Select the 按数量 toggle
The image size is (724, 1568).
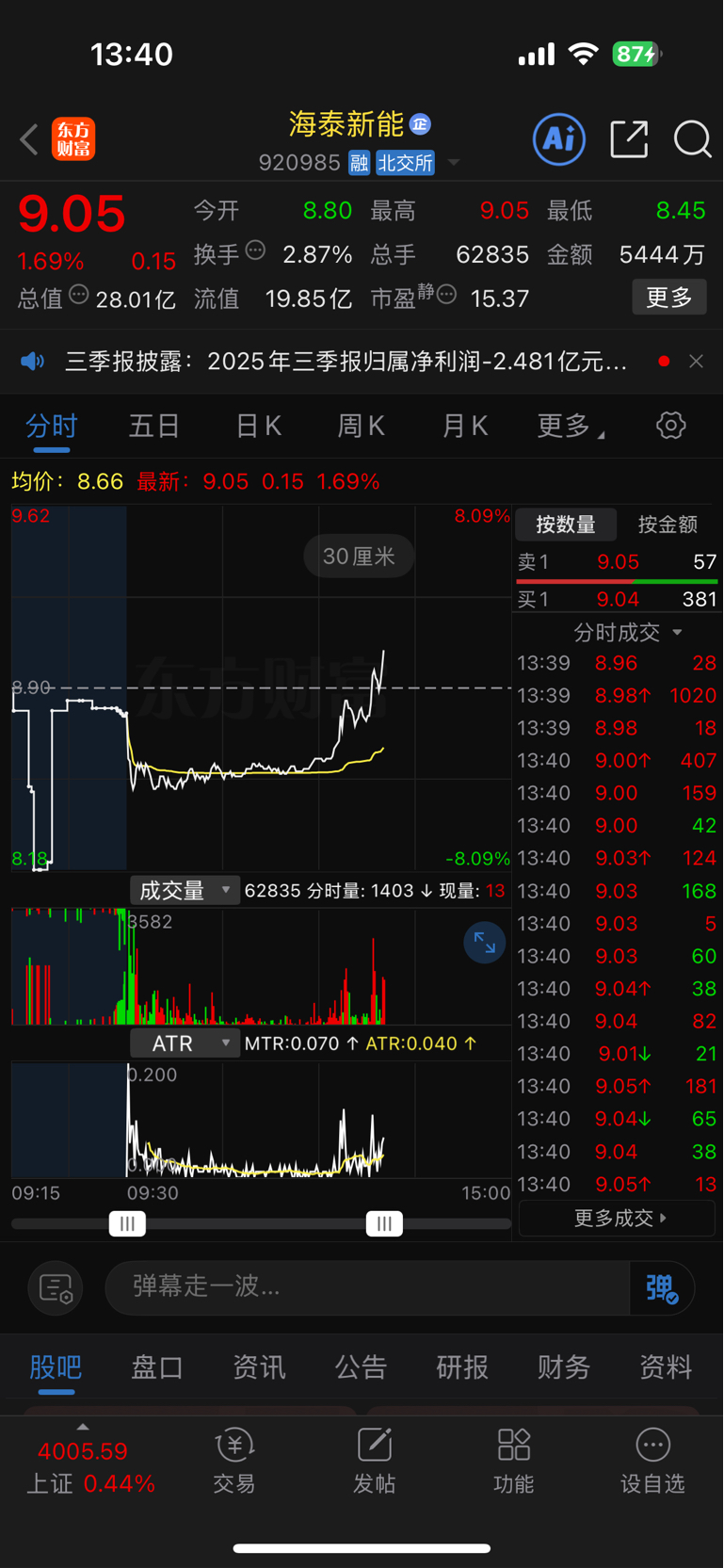coord(566,525)
